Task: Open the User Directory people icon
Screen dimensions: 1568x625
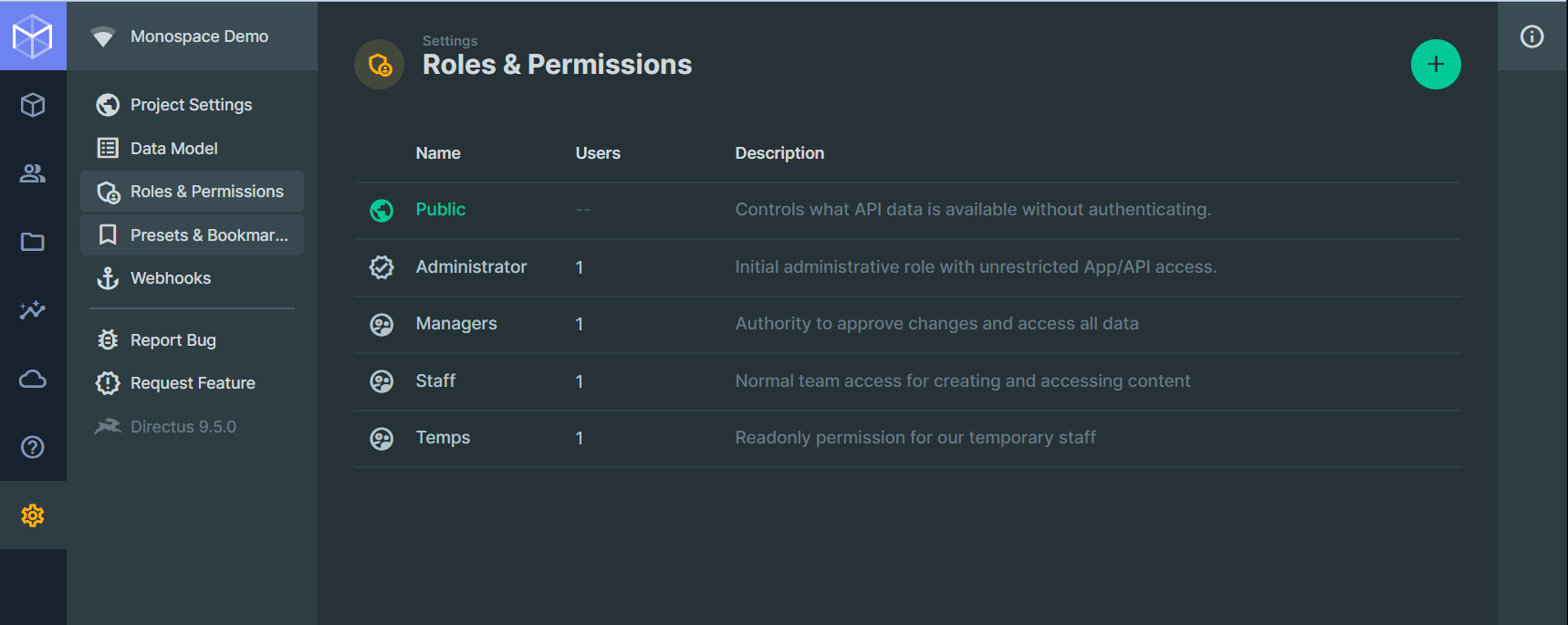Action: [x=33, y=173]
